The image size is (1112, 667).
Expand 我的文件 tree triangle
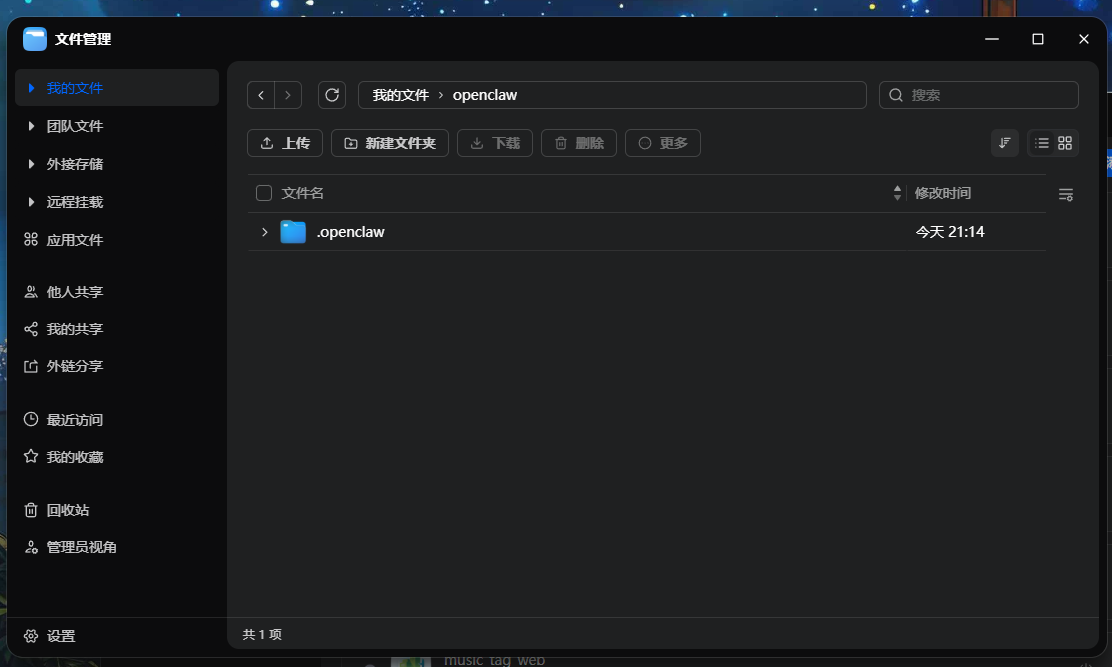pyautogui.click(x=31, y=88)
